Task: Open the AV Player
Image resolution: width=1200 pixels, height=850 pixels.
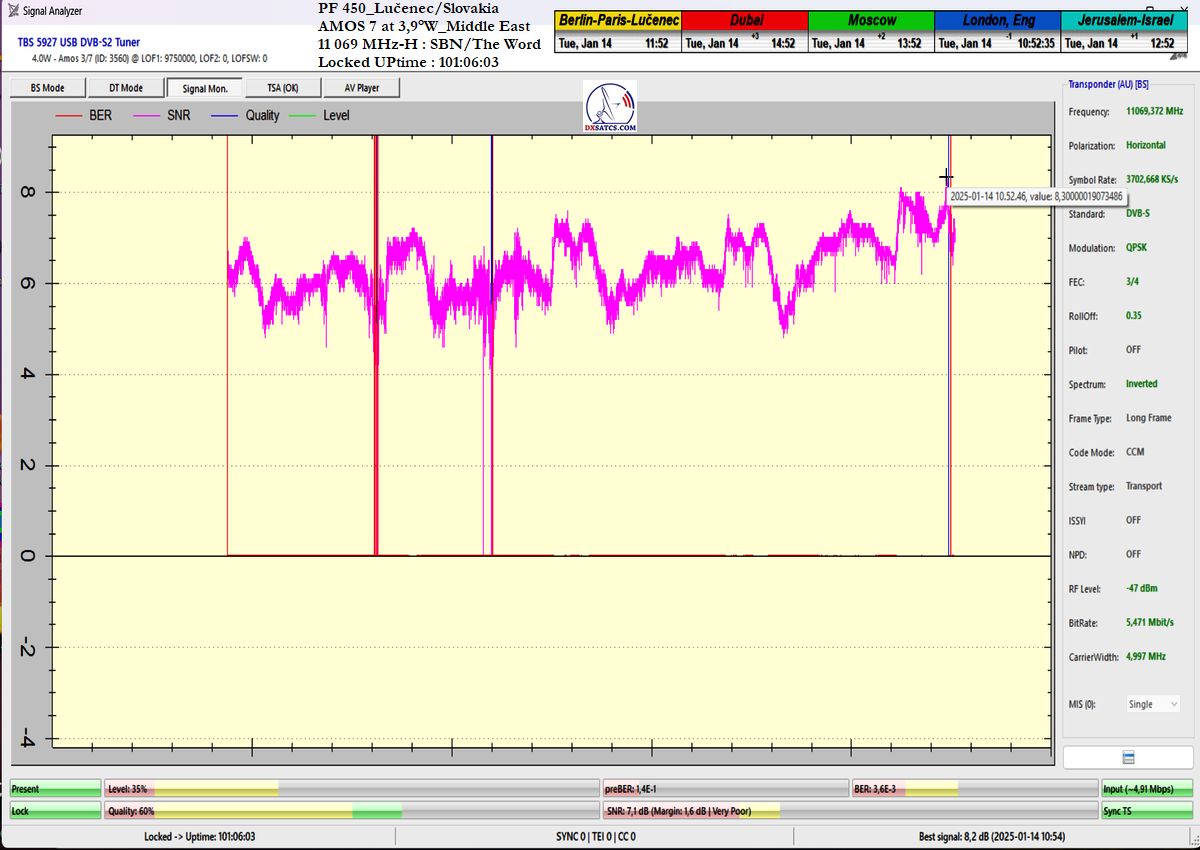Action: click(x=361, y=88)
